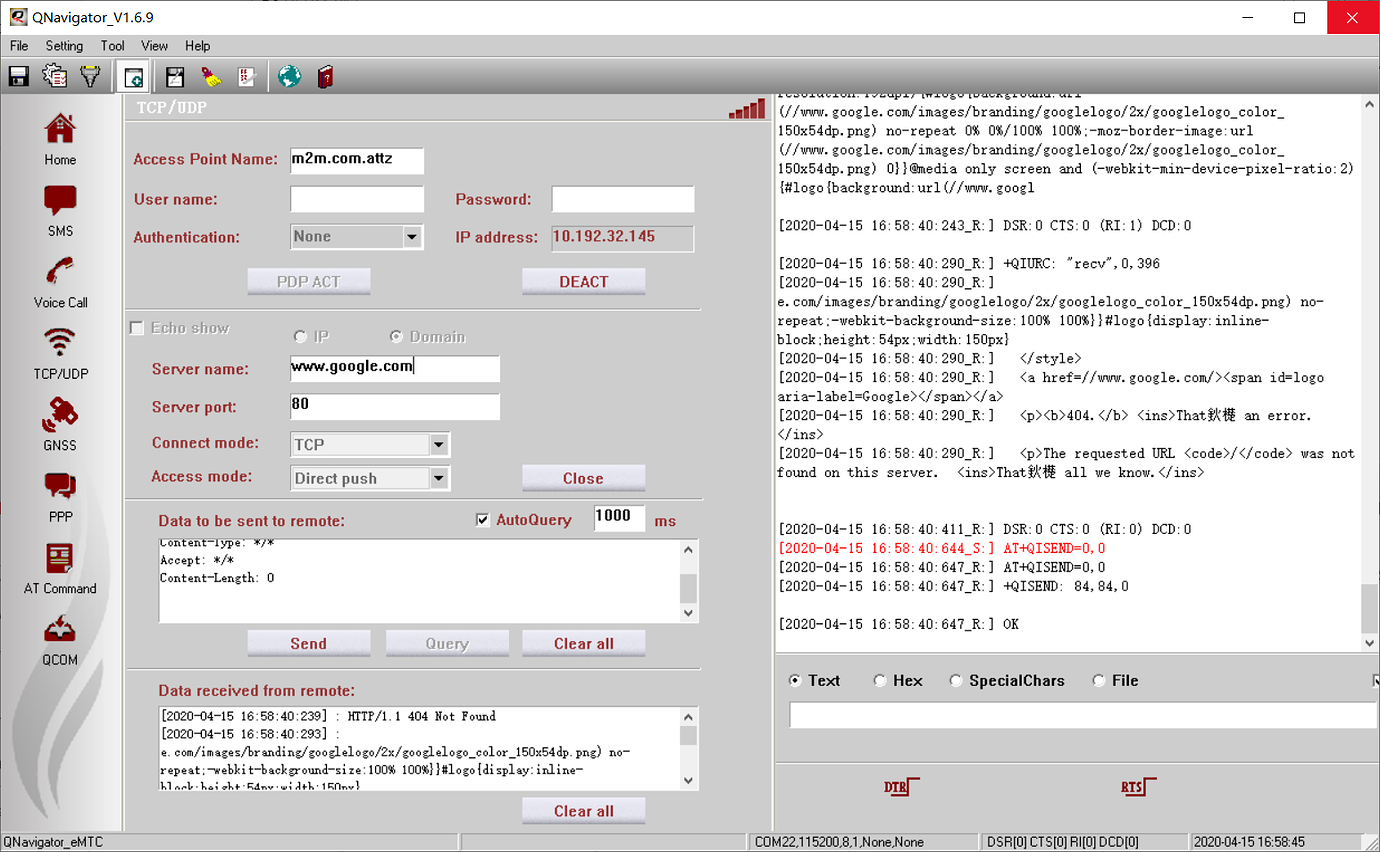Click the Access Point Name field
The width and height of the screenshot is (1380, 852).
(356, 160)
